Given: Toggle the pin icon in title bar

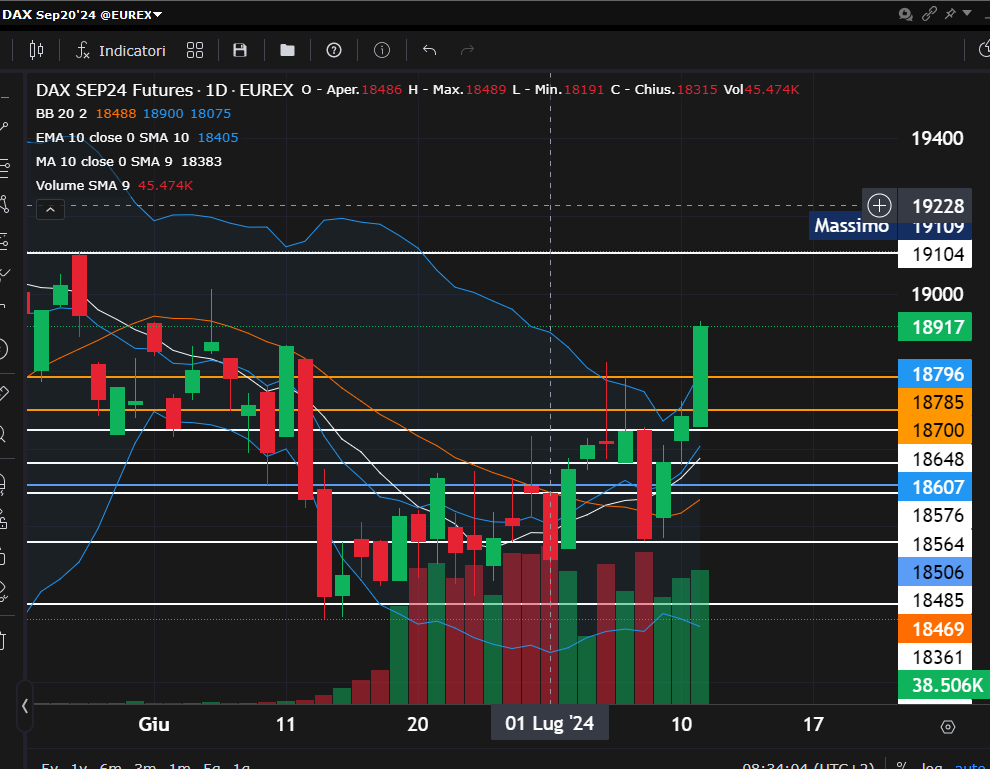Looking at the screenshot, I should tap(951, 13).
